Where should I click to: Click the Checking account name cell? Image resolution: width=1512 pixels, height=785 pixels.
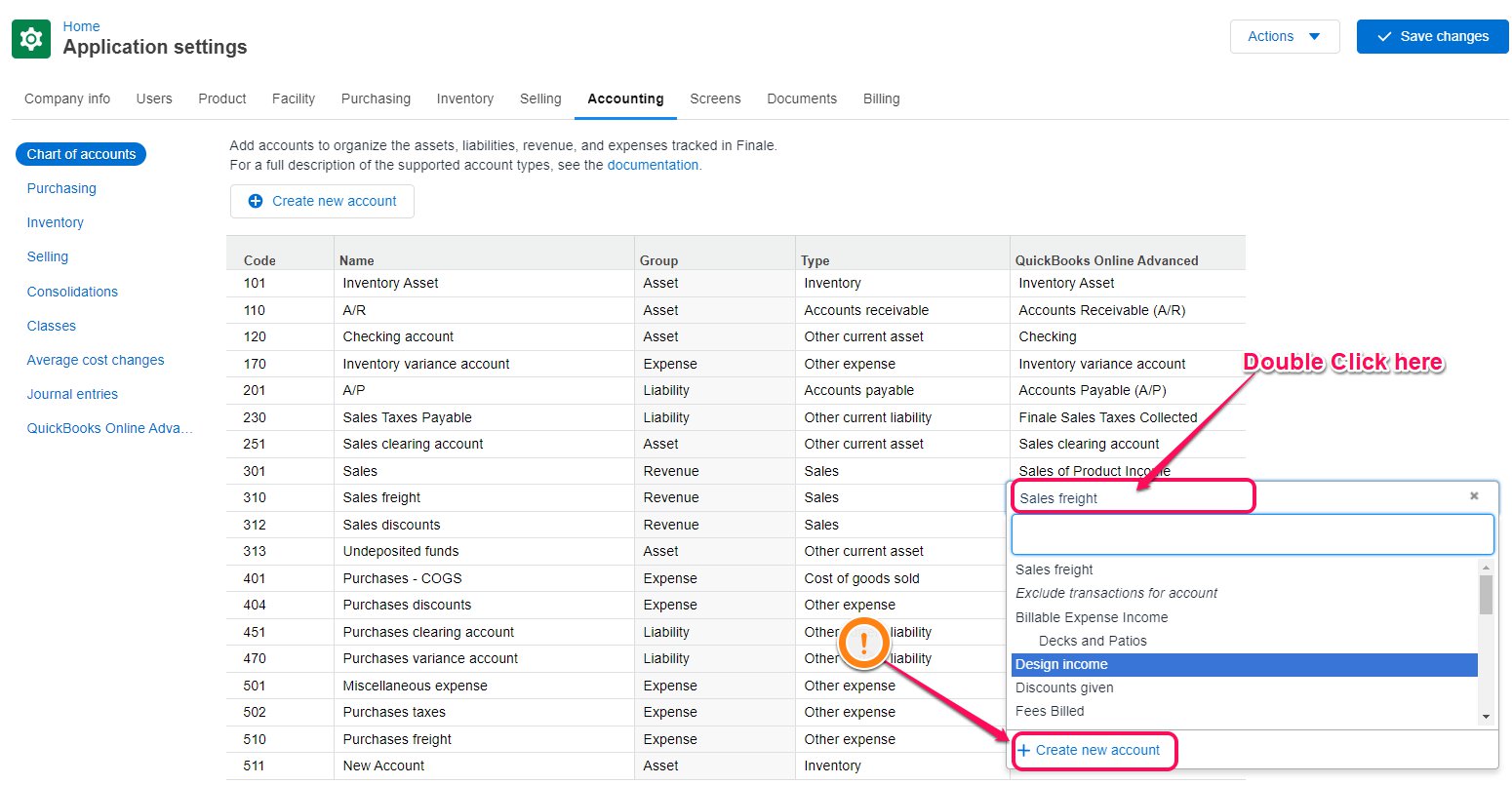click(484, 336)
